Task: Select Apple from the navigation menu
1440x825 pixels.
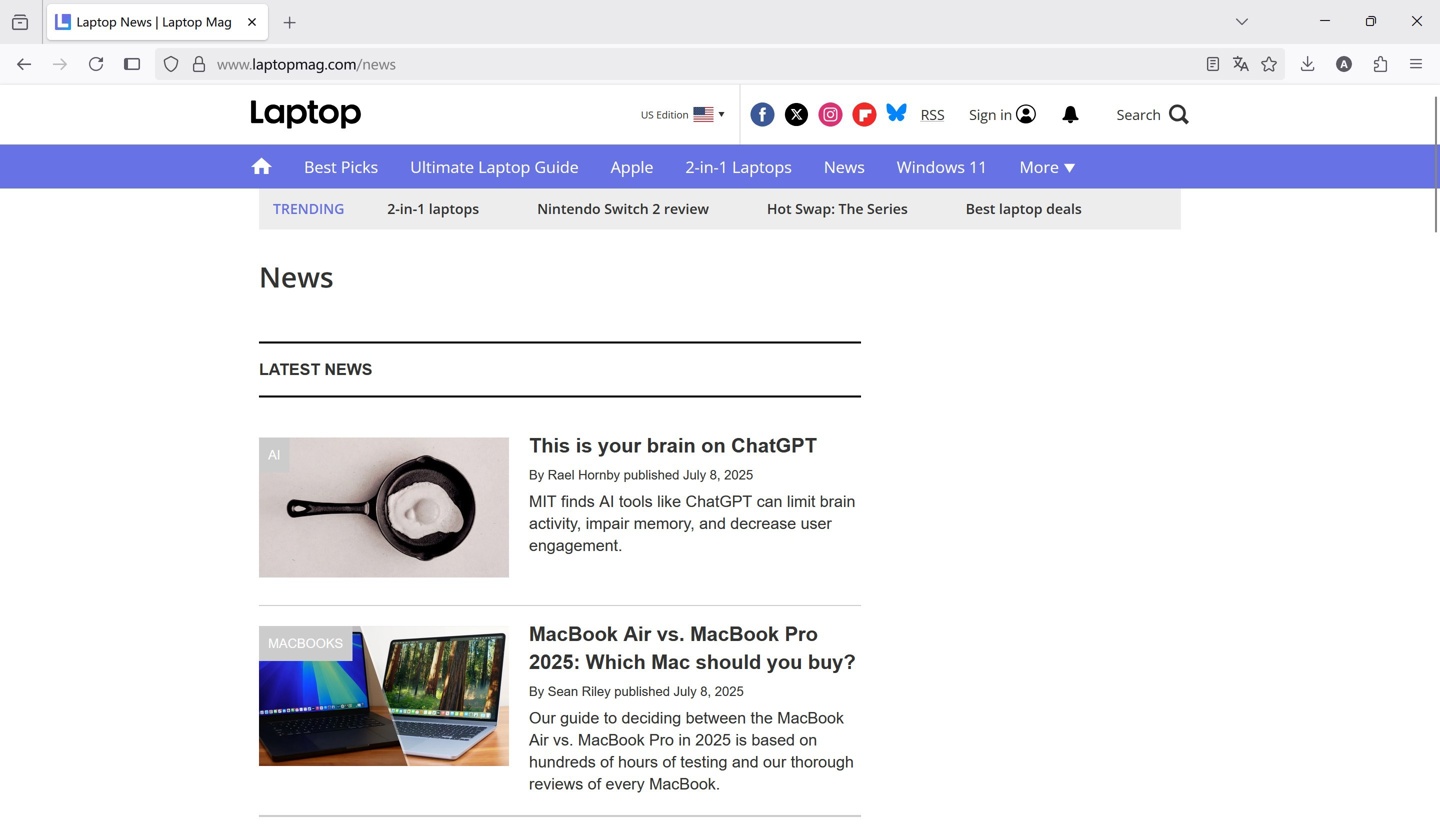Action: tap(631, 167)
